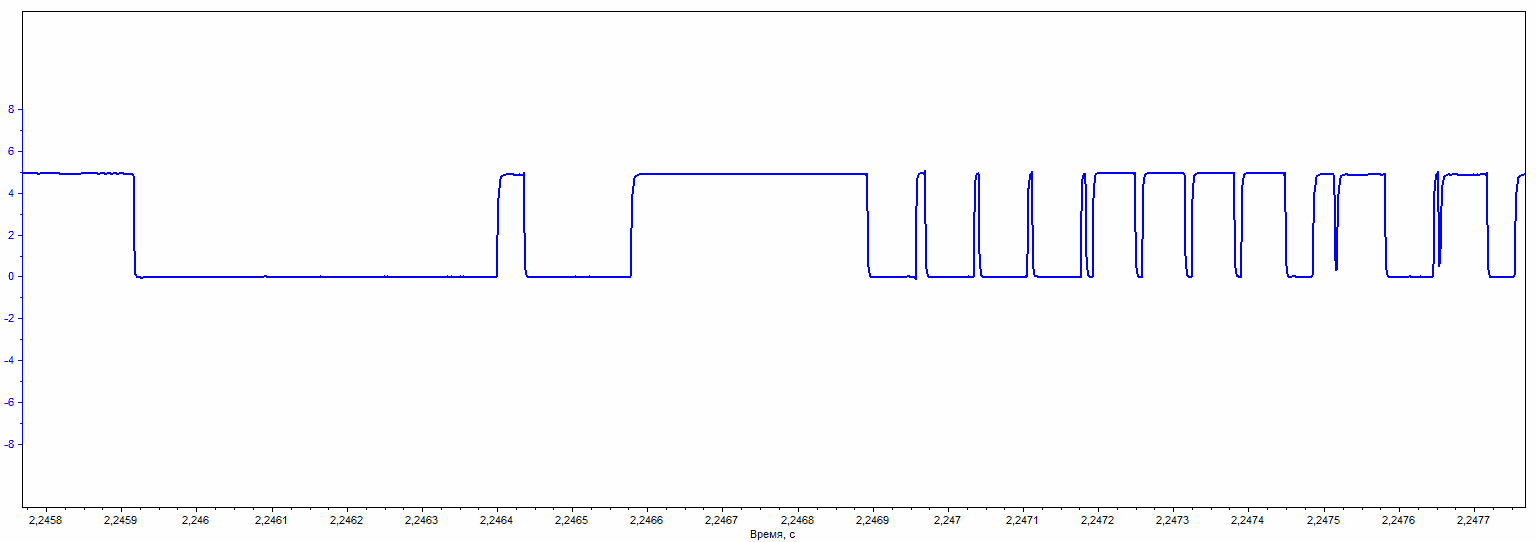Viewport: 1536px width, 542px height.
Task: Click the 2,2476 time axis label
Action: pos(1399,521)
